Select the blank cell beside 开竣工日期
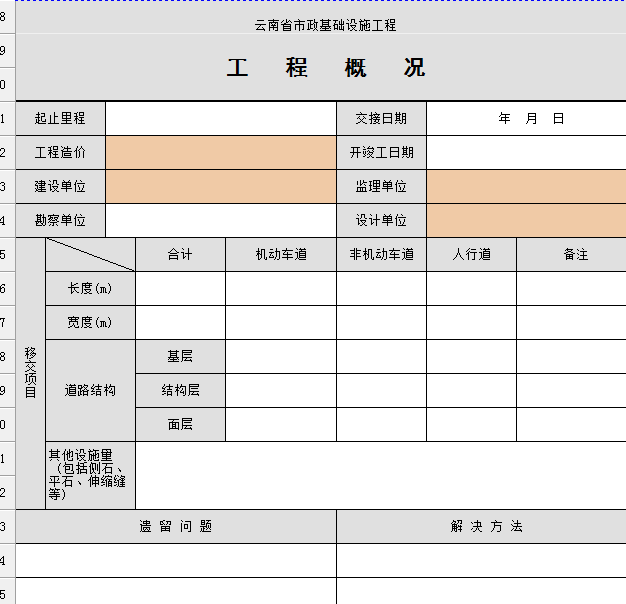The height and width of the screenshot is (604, 626). pyautogui.click(x=526, y=152)
